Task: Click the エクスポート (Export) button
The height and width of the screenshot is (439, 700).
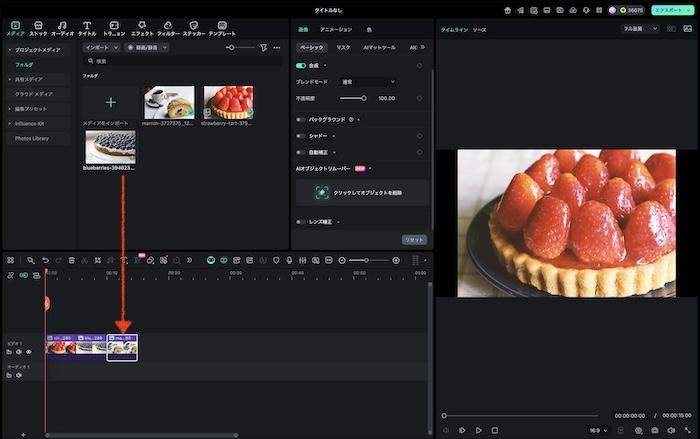Action: pyautogui.click(x=671, y=10)
